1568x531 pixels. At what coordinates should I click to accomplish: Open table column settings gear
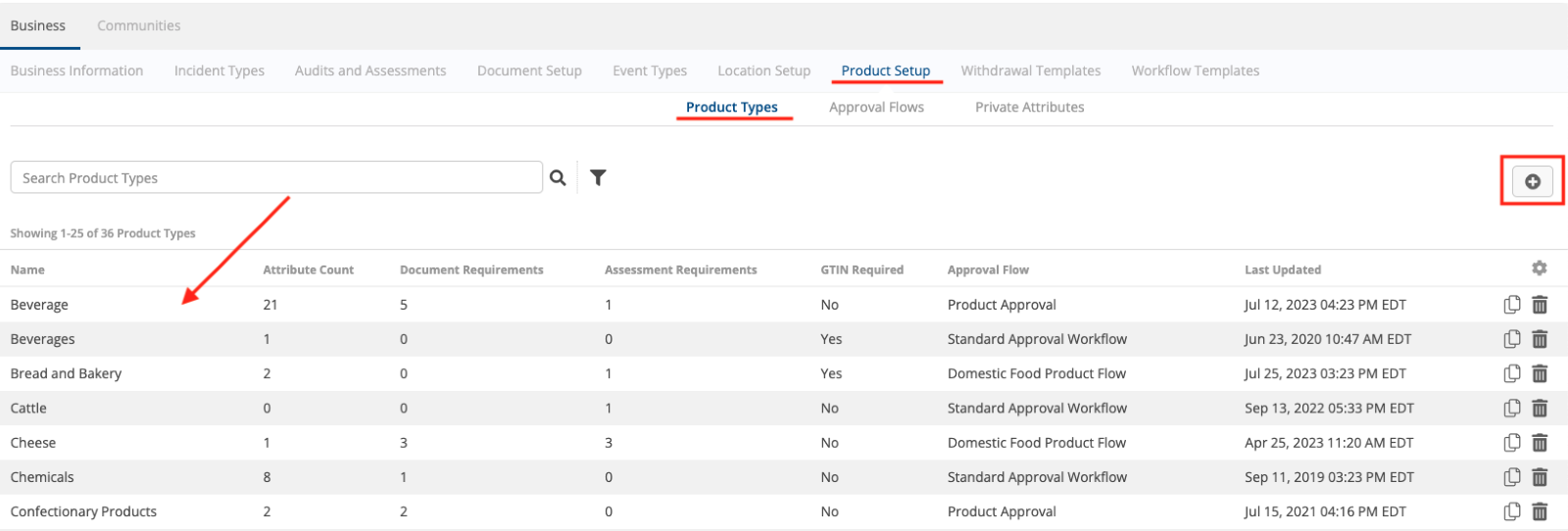pyautogui.click(x=1539, y=268)
